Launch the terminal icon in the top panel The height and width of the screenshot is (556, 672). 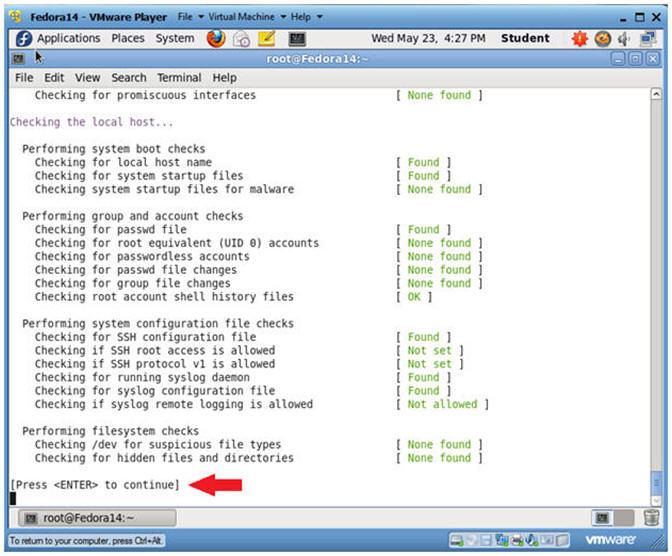point(297,39)
